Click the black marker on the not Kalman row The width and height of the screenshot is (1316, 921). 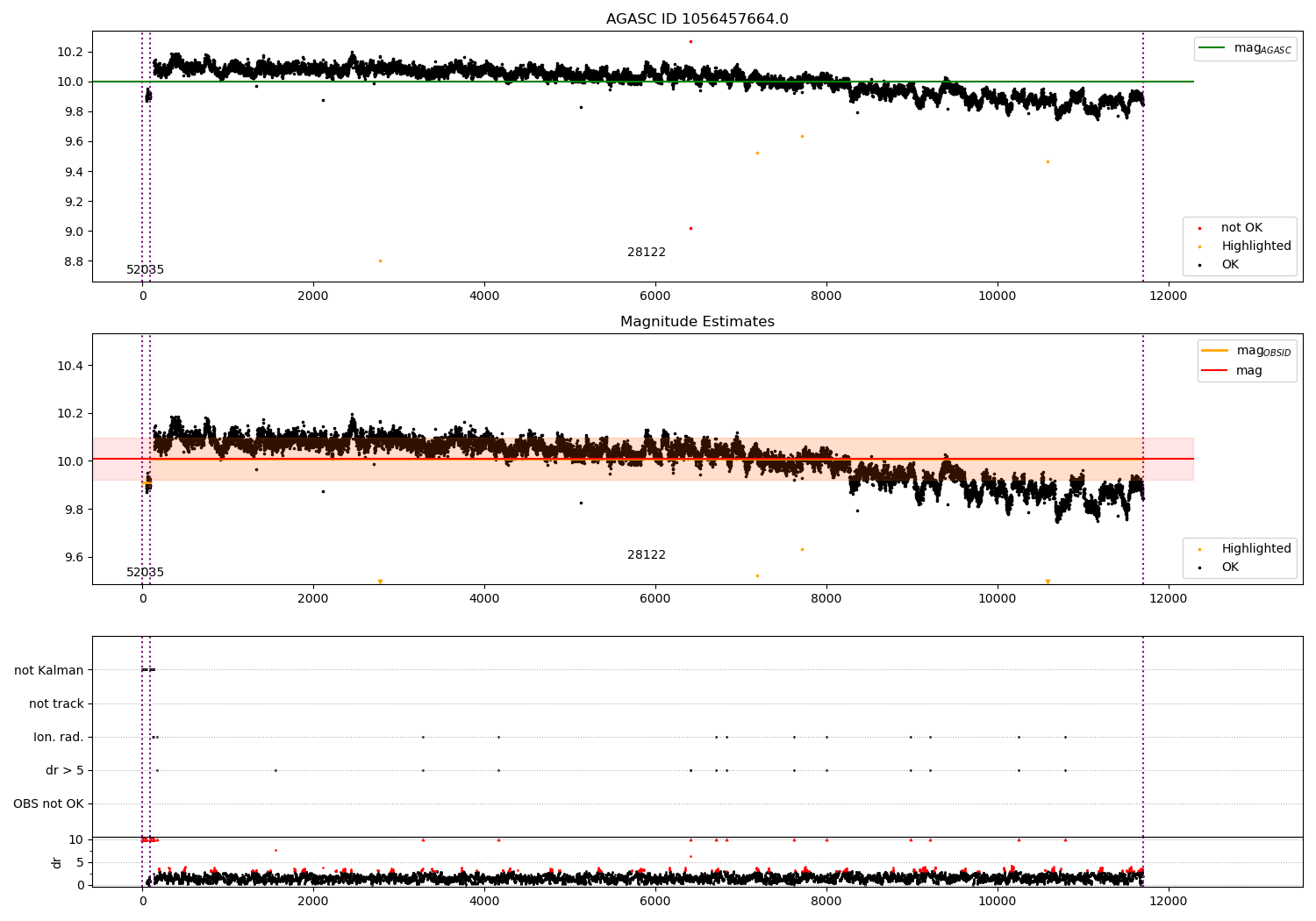[148, 670]
